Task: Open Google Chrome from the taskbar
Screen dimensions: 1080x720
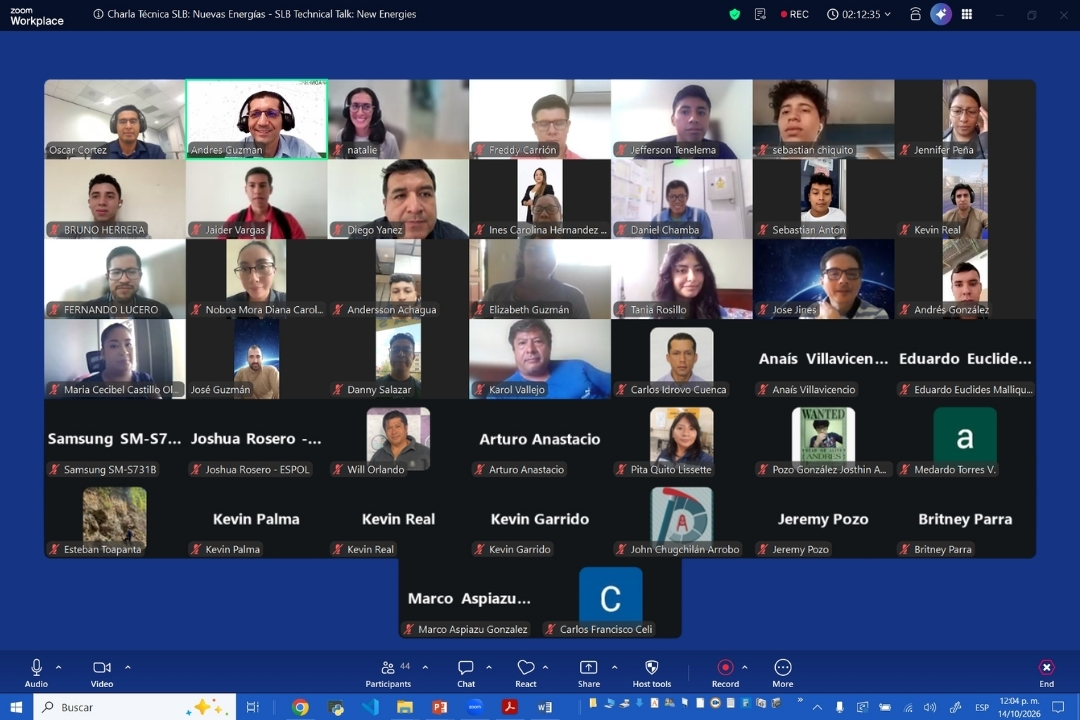Action: click(300, 707)
